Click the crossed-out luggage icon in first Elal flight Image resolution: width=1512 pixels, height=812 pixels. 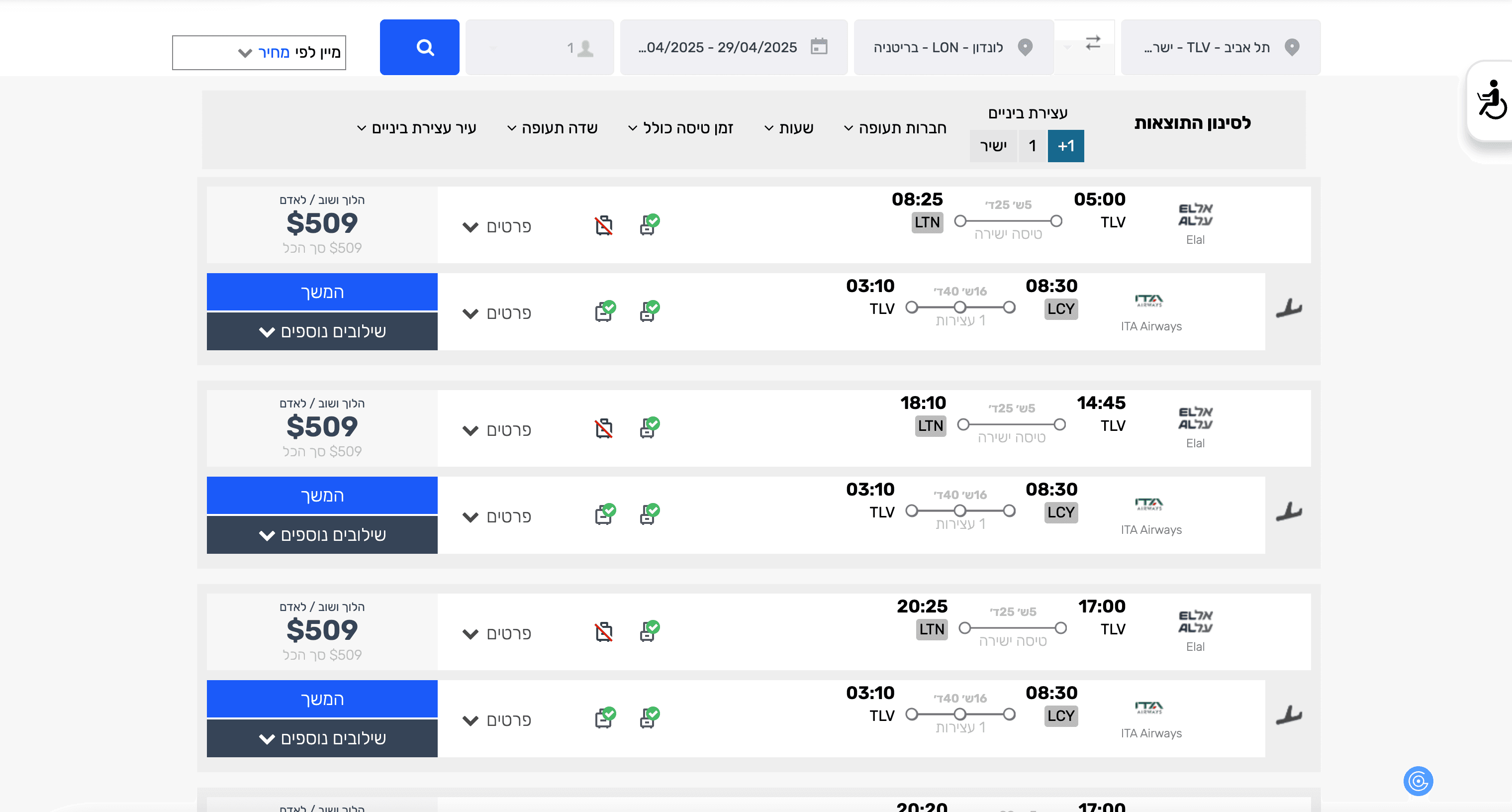click(x=603, y=225)
